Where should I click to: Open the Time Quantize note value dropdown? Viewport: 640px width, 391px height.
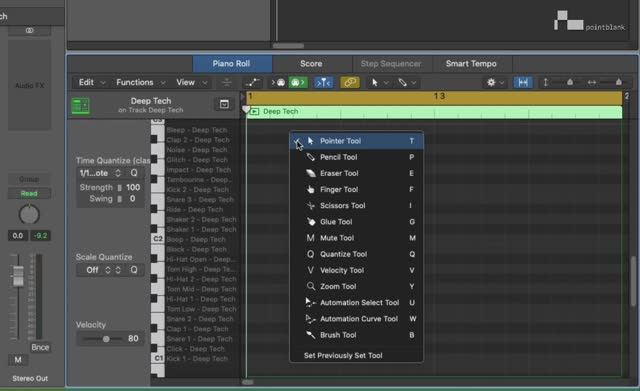tap(100, 173)
